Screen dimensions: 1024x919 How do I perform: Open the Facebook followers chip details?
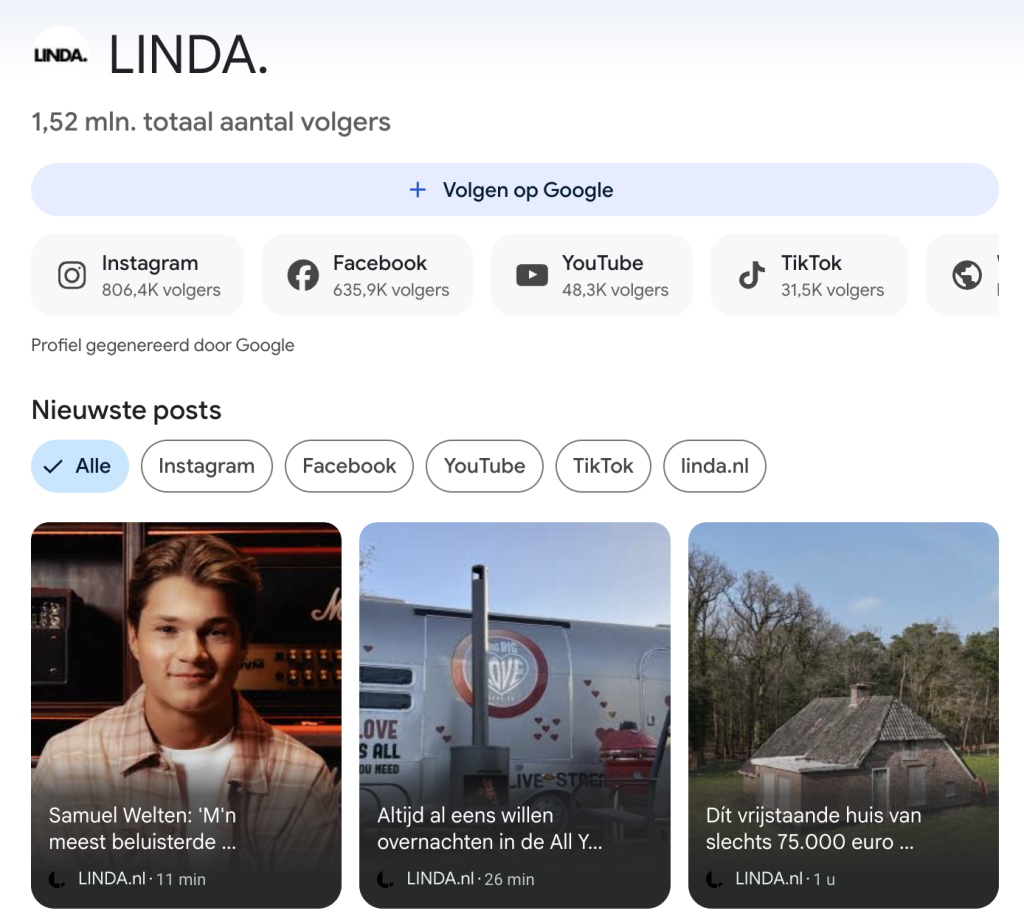pyautogui.click(x=367, y=274)
